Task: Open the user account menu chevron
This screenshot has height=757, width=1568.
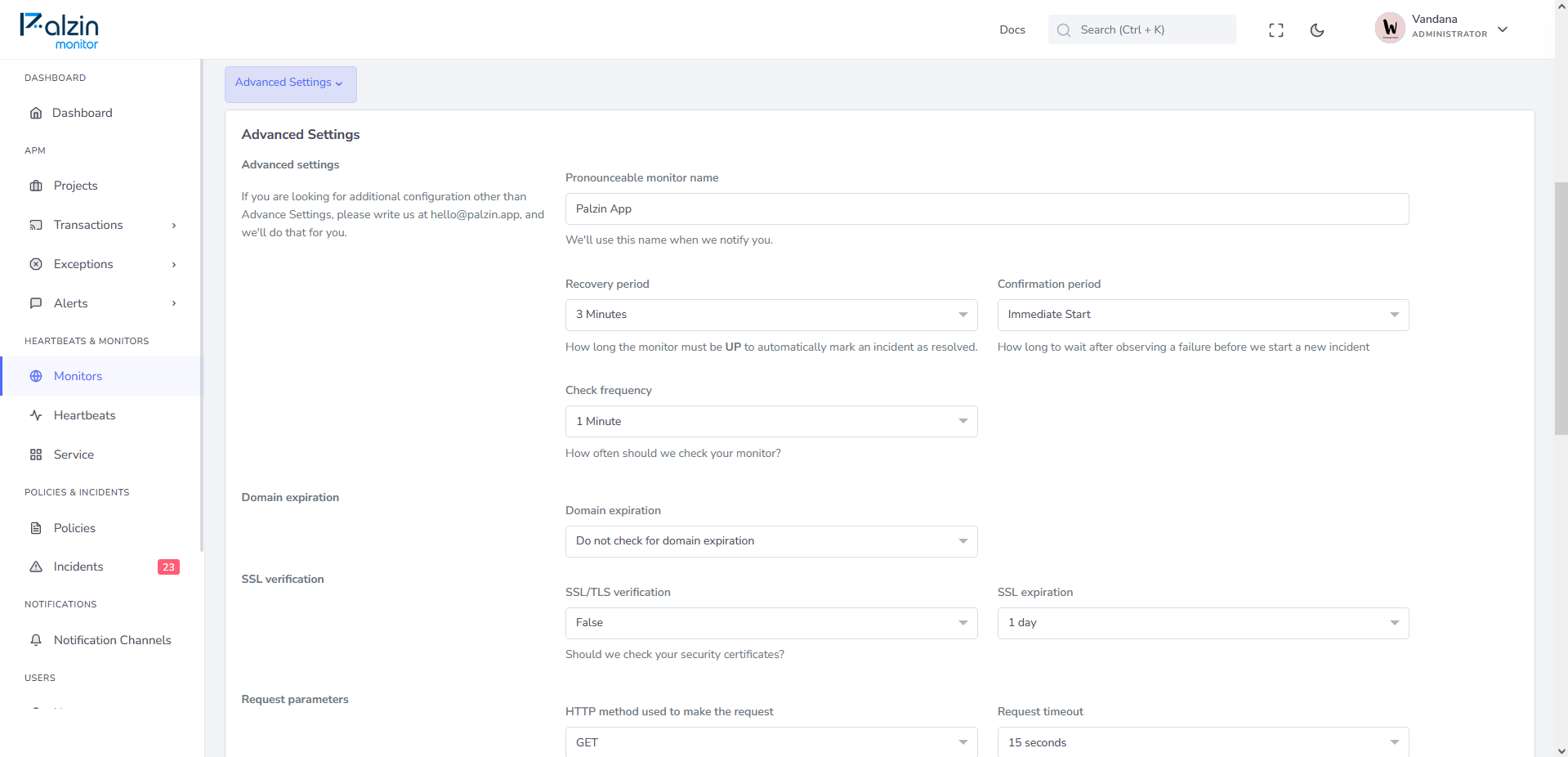Action: (1503, 29)
